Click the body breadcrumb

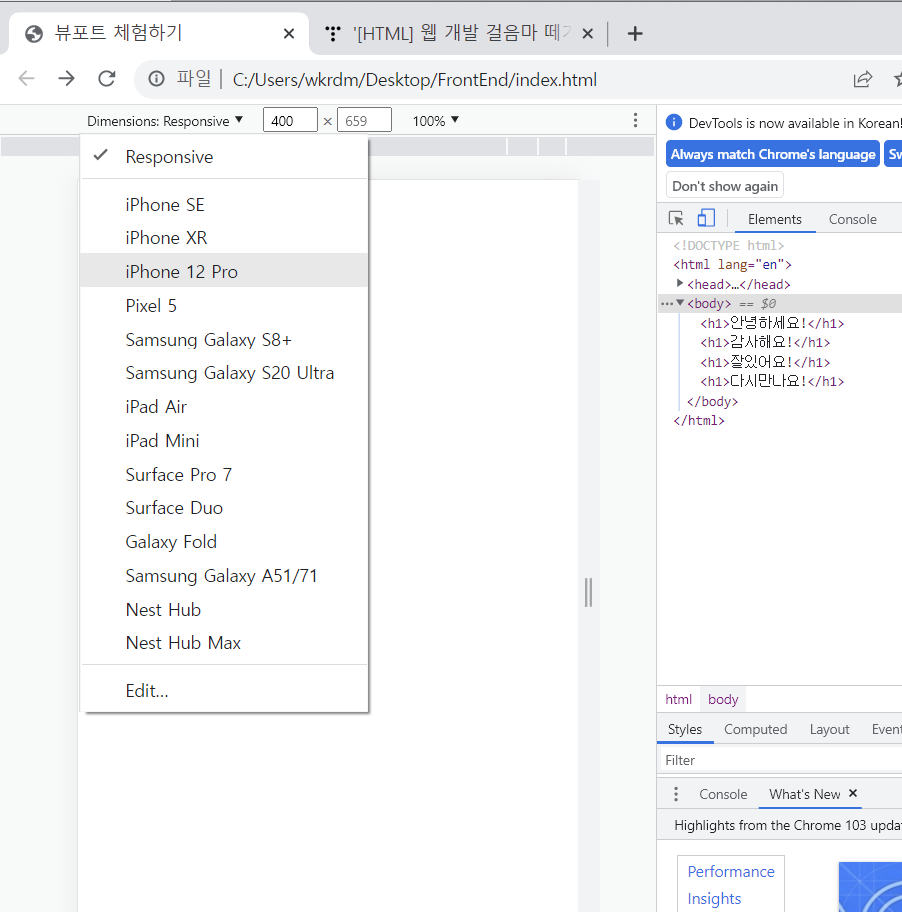(723, 699)
